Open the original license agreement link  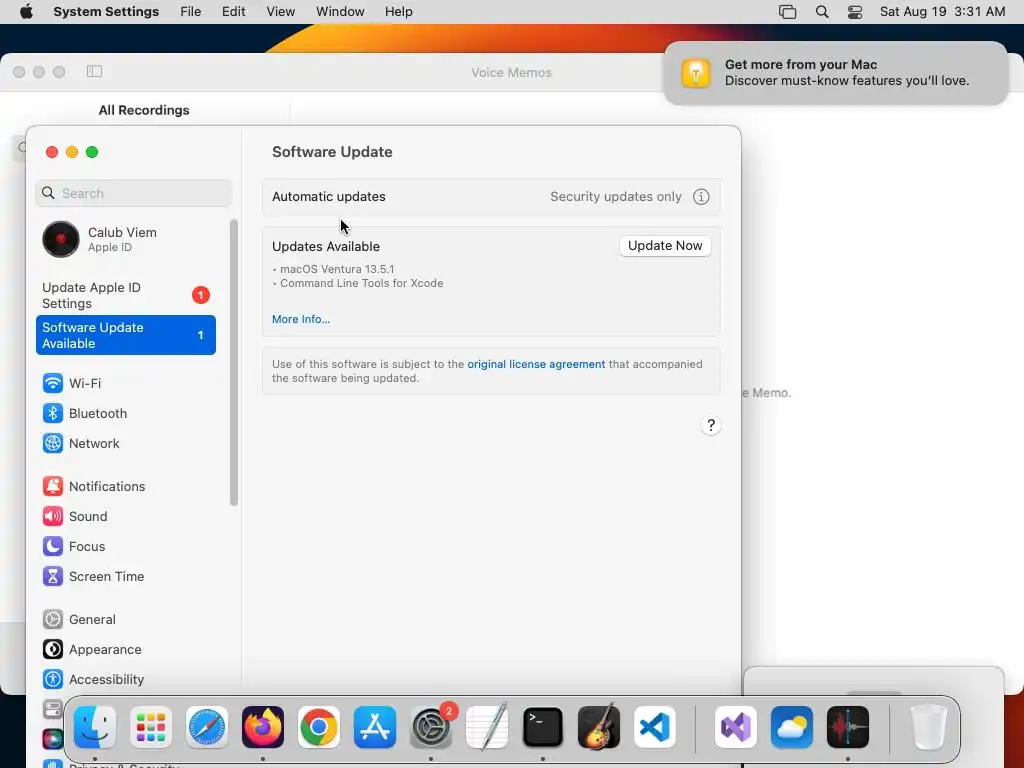click(536, 364)
